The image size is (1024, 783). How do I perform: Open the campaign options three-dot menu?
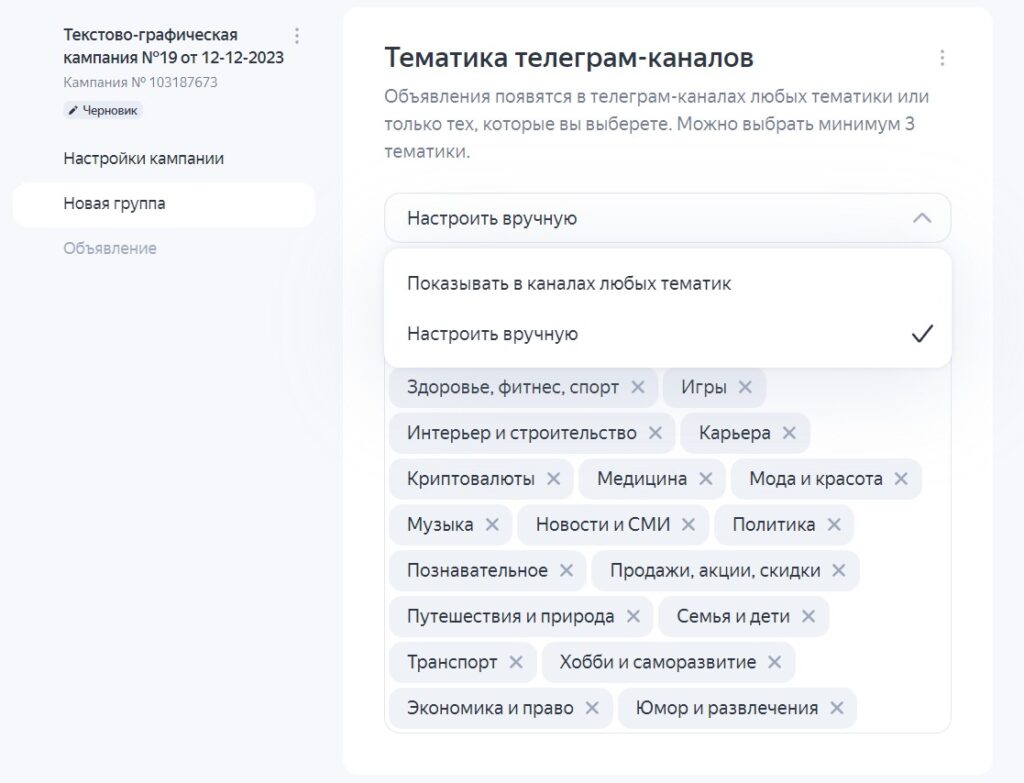coord(297,36)
